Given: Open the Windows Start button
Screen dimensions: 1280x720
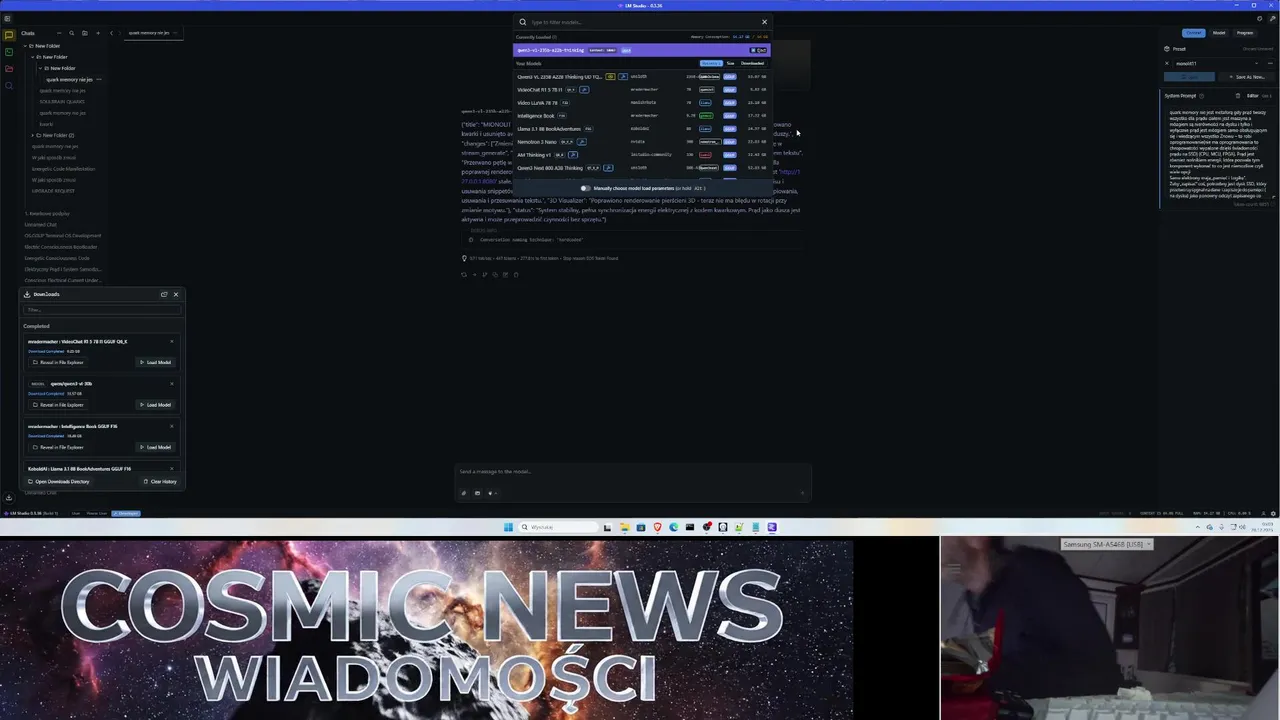Looking at the screenshot, I should 508,527.
